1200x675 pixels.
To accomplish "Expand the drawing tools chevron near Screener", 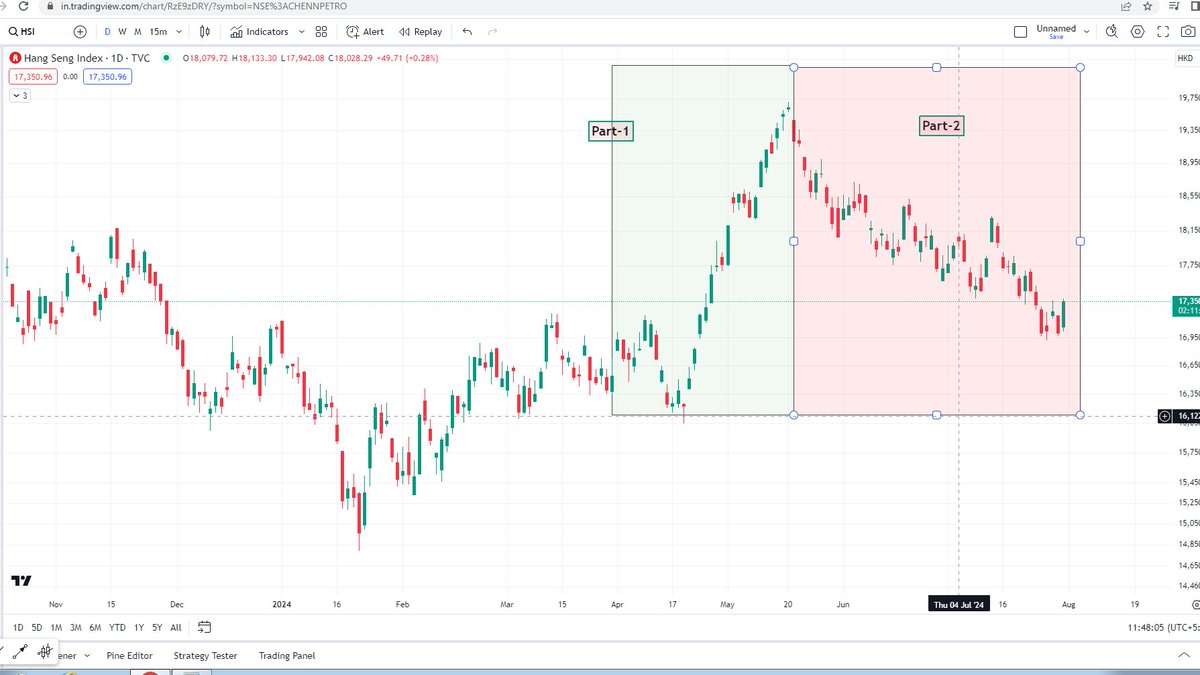I will (86, 655).
